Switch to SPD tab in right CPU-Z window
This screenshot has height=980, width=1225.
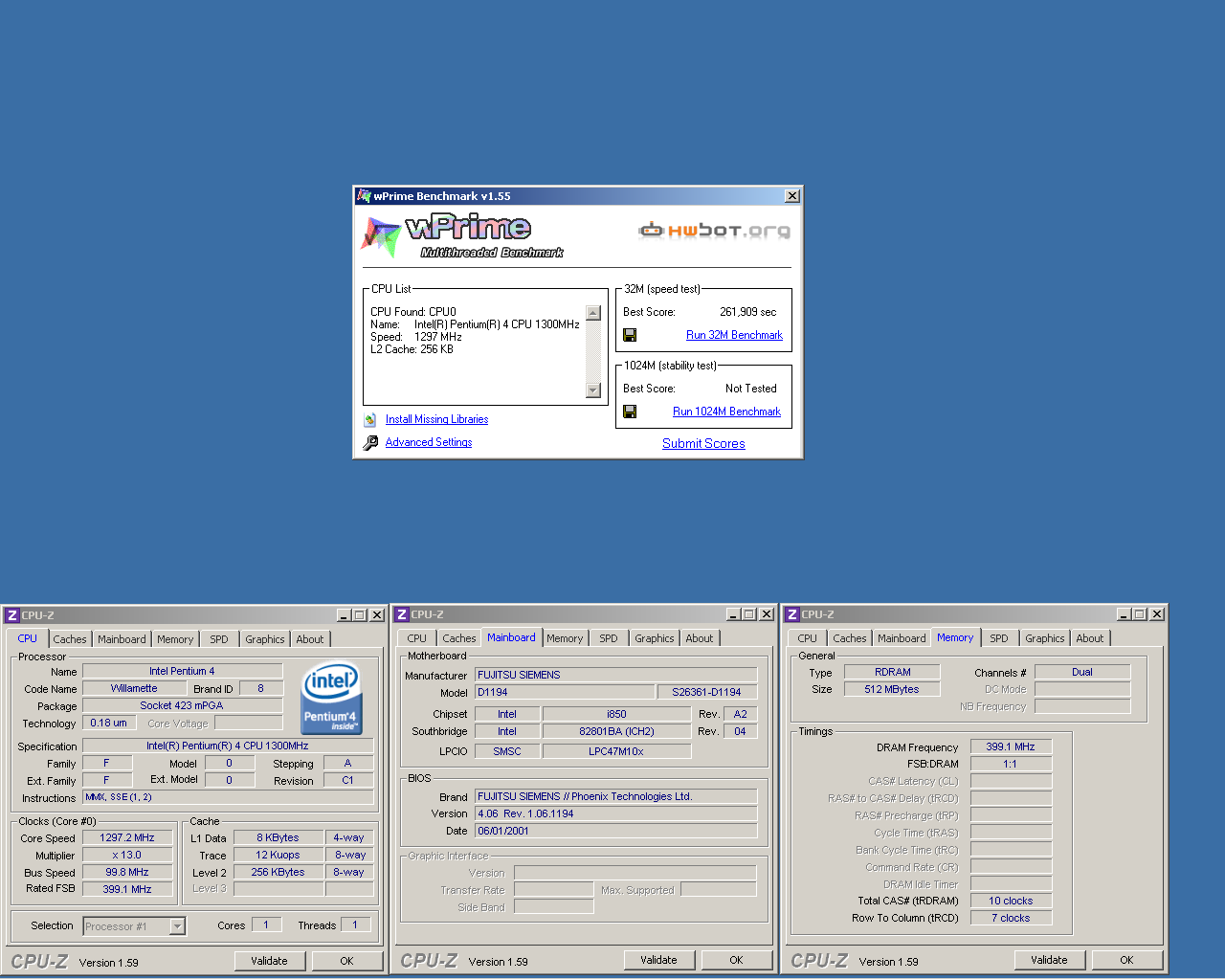point(999,638)
